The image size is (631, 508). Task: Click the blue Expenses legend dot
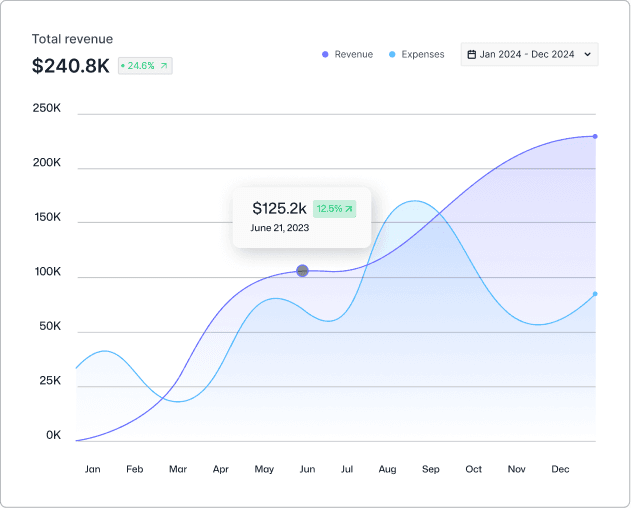(392, 55)
